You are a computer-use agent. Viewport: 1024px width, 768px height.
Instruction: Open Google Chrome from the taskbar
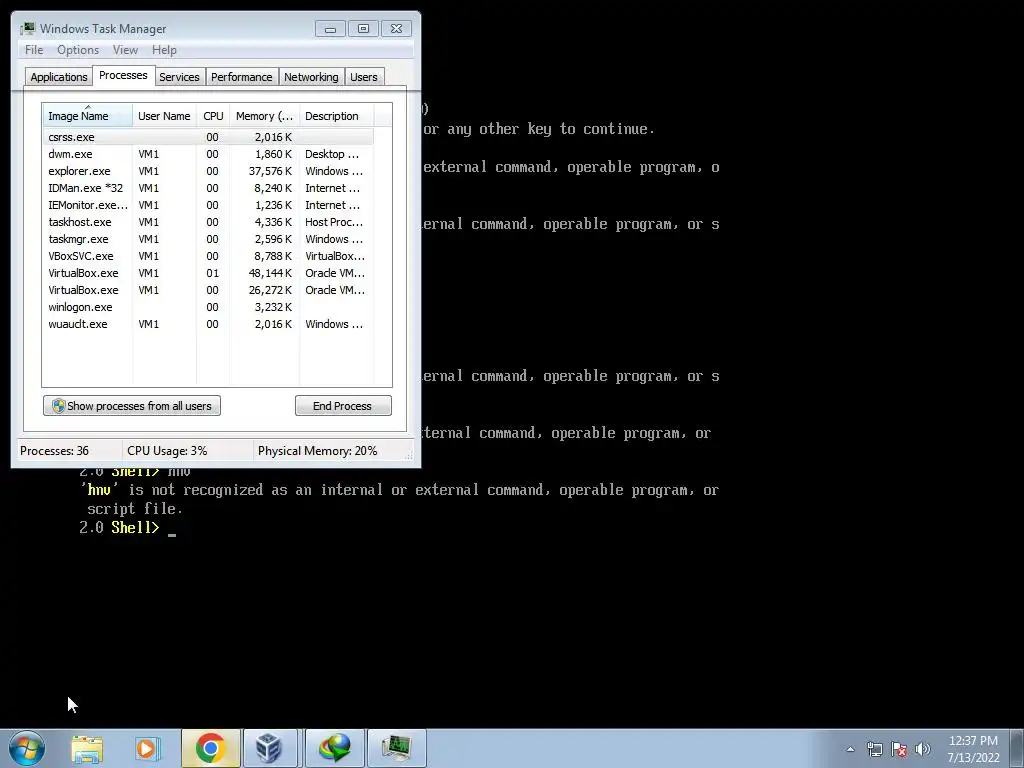coord(210,748)
